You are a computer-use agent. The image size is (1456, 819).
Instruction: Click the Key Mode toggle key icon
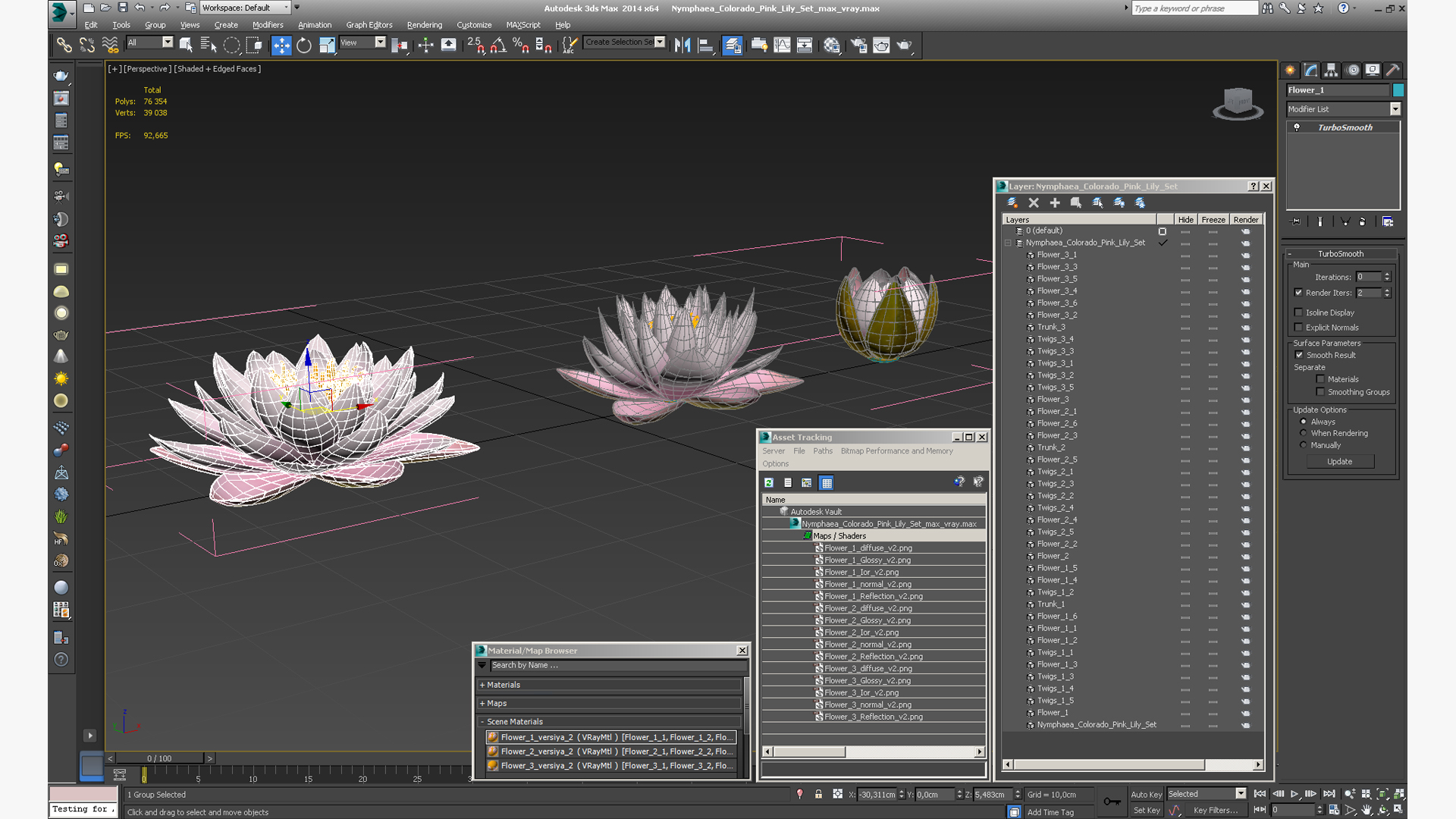[1112, 802]
